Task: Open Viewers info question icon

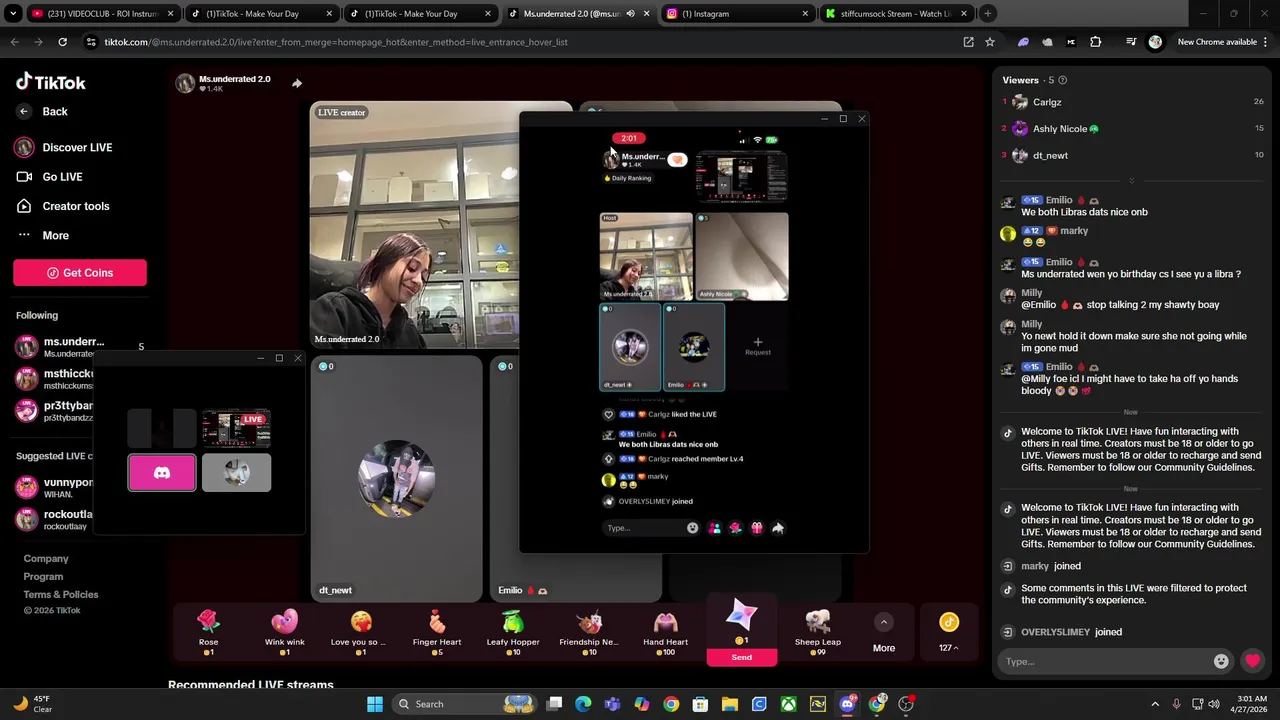Action: 1062,80
